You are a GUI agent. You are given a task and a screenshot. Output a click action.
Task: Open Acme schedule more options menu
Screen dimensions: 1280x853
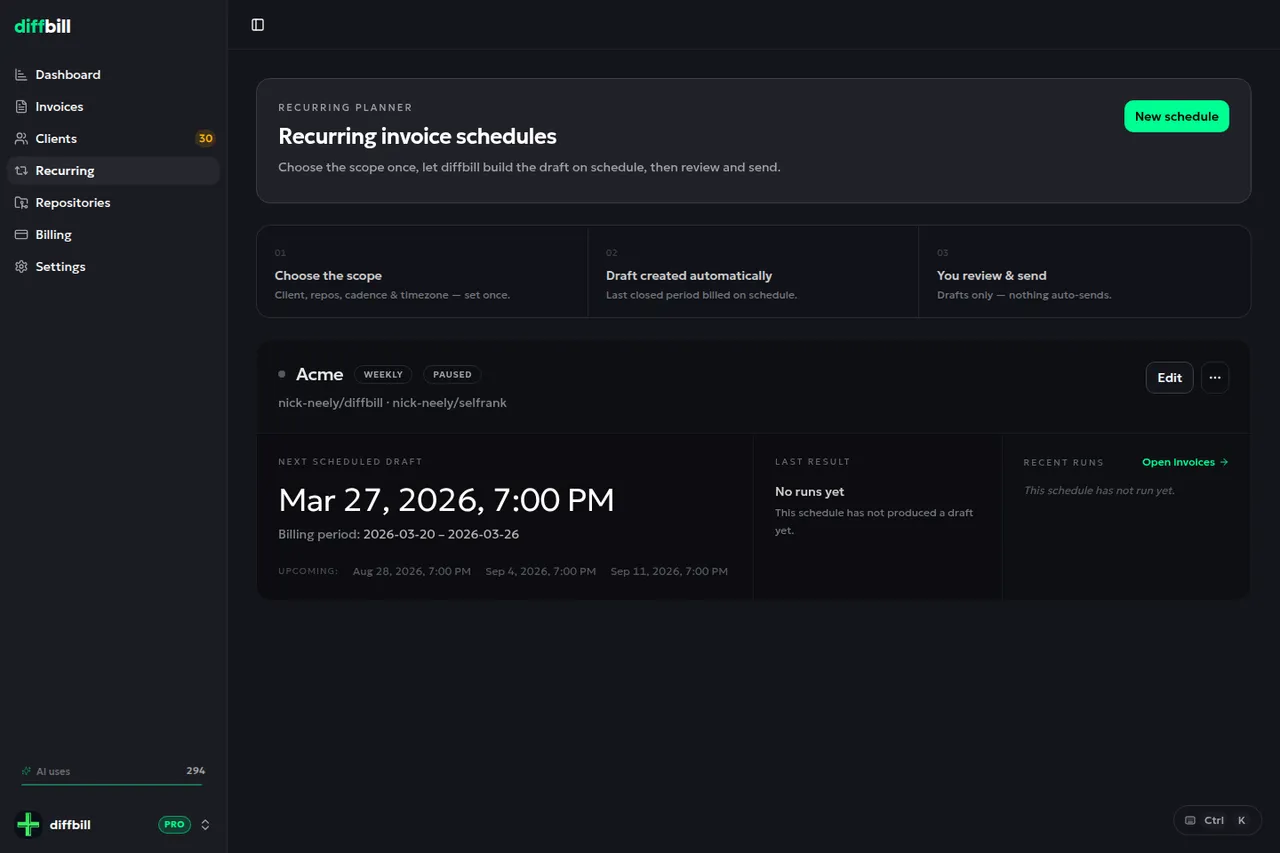click(1215, 378)
